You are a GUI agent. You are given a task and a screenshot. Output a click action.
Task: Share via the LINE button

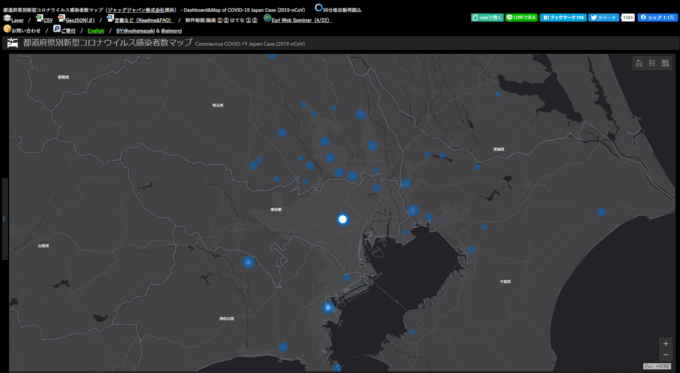tap(522, 17)
